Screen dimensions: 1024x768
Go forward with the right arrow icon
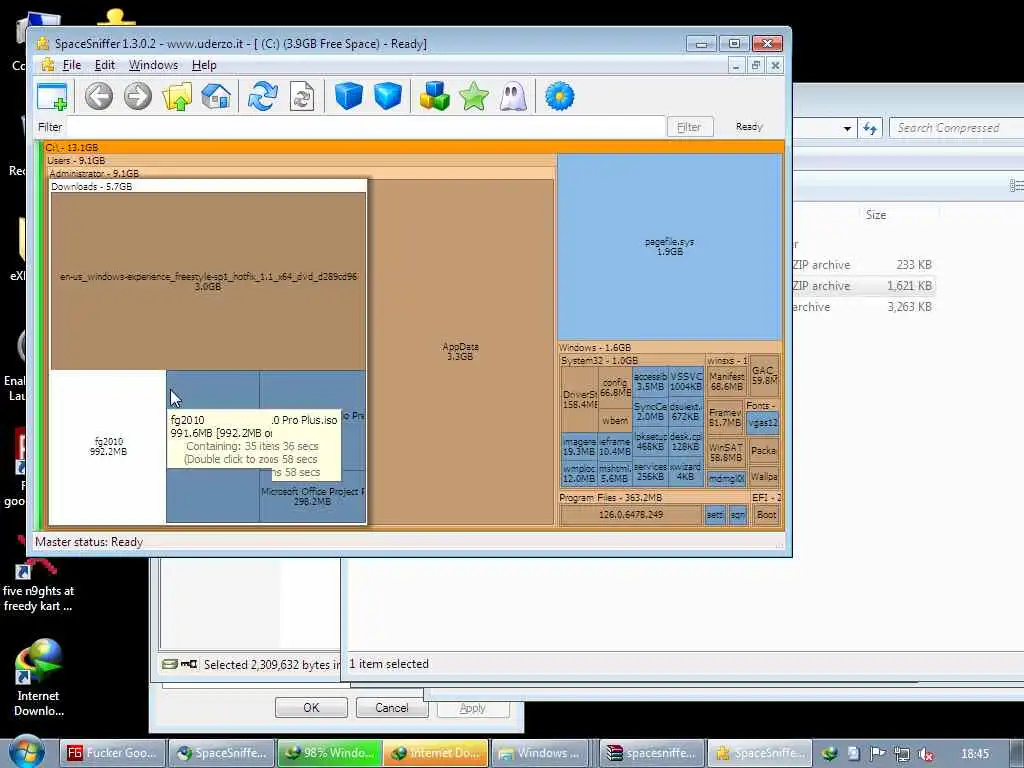138,97
